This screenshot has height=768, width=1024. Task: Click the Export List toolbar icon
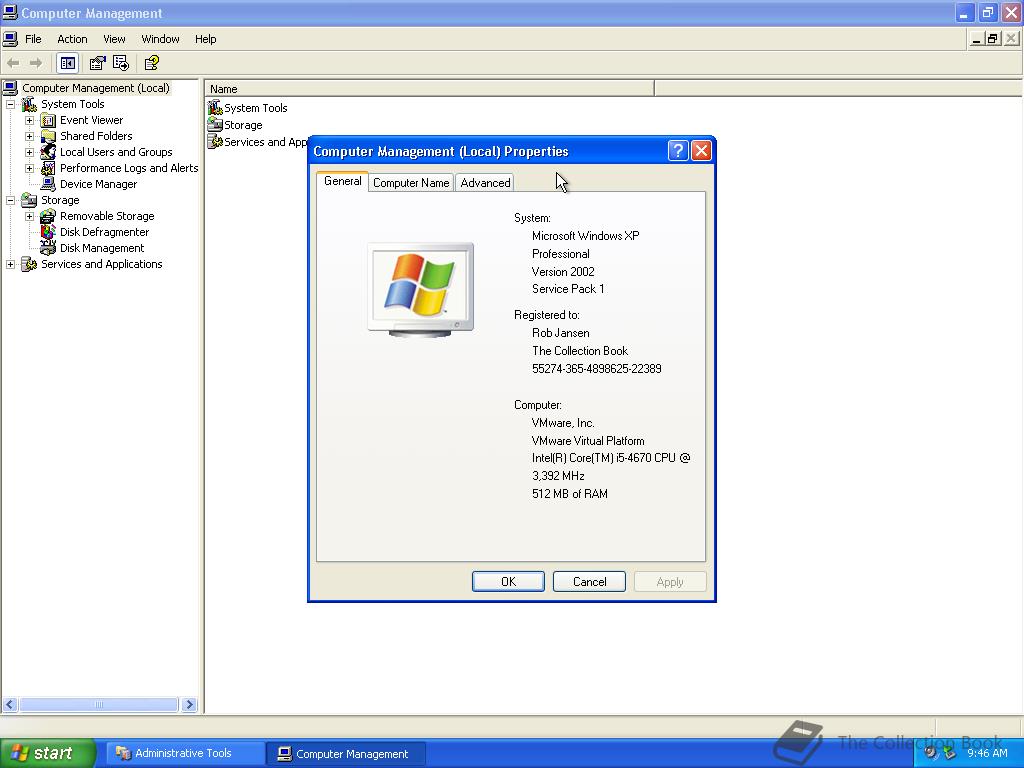coord(121,63)
